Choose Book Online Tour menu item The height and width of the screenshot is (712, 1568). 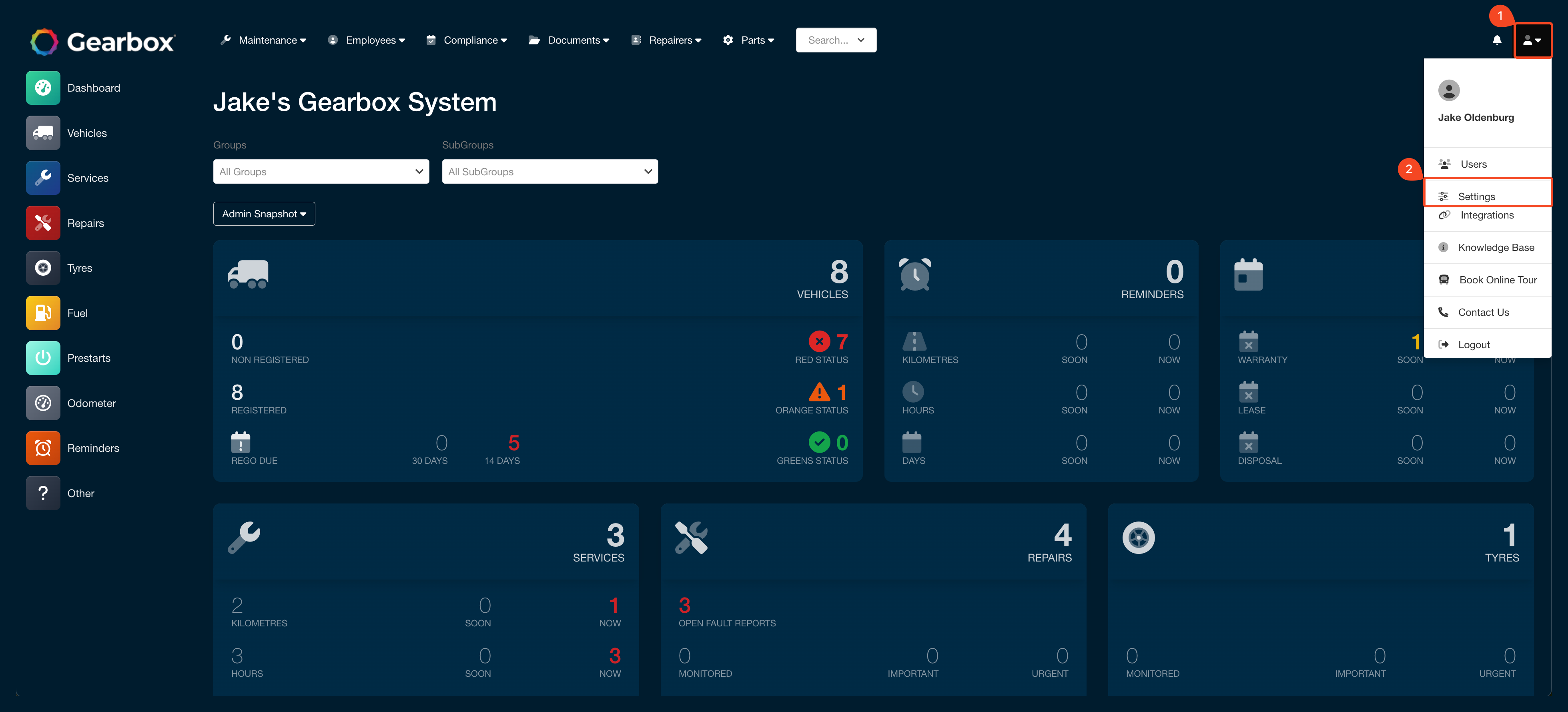pyautogui.click(x=1487, y=279)
